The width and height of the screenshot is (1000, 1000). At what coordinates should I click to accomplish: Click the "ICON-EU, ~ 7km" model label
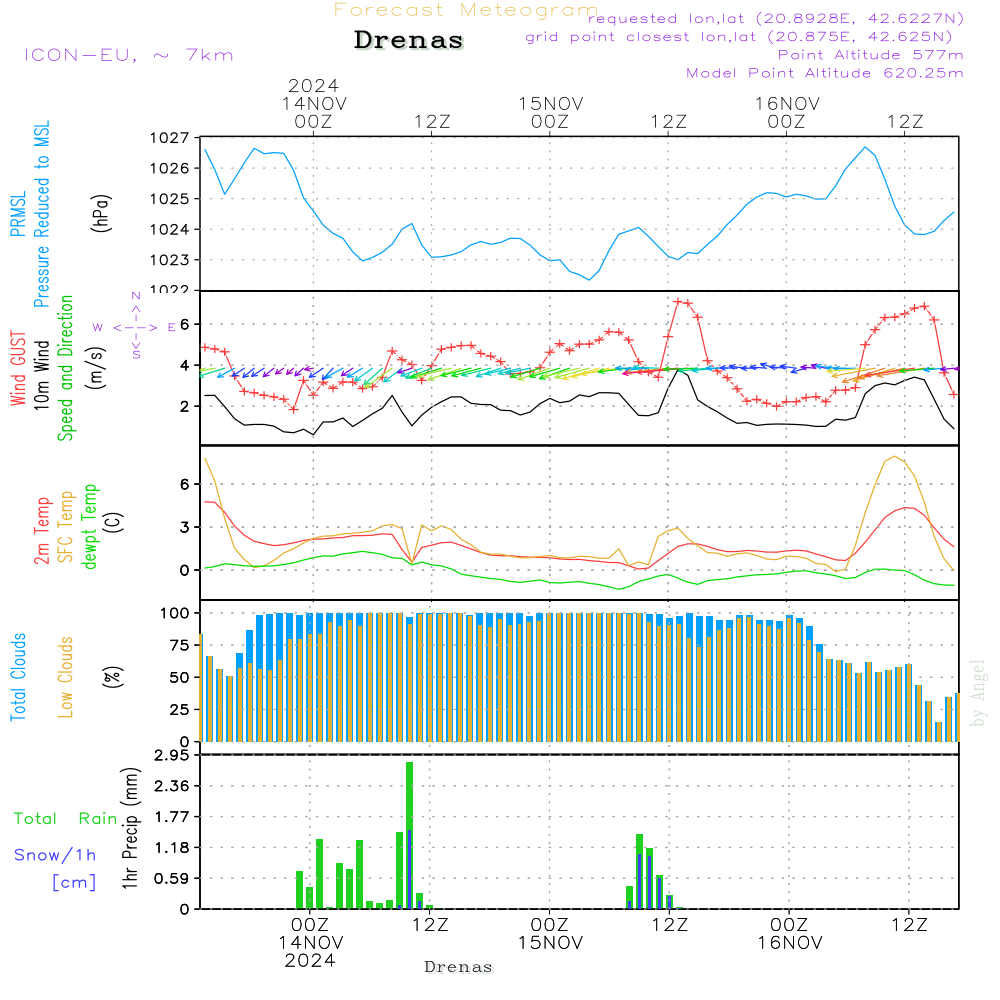point(129,55)
